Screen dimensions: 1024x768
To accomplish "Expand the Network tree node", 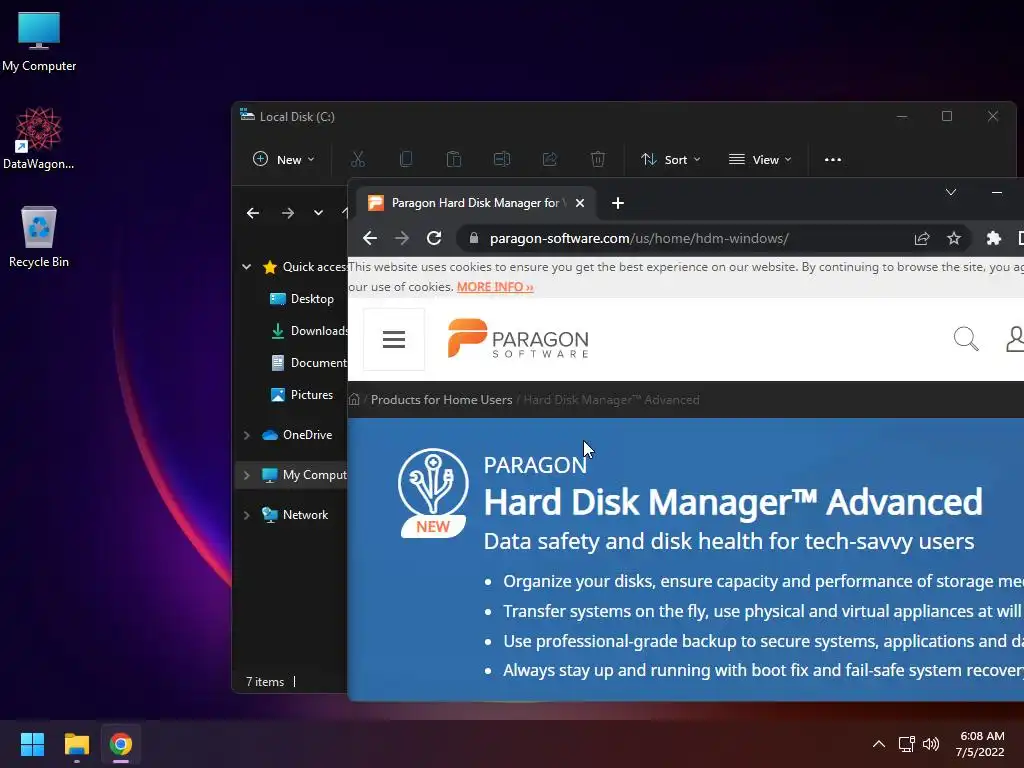I will (246, 515).
